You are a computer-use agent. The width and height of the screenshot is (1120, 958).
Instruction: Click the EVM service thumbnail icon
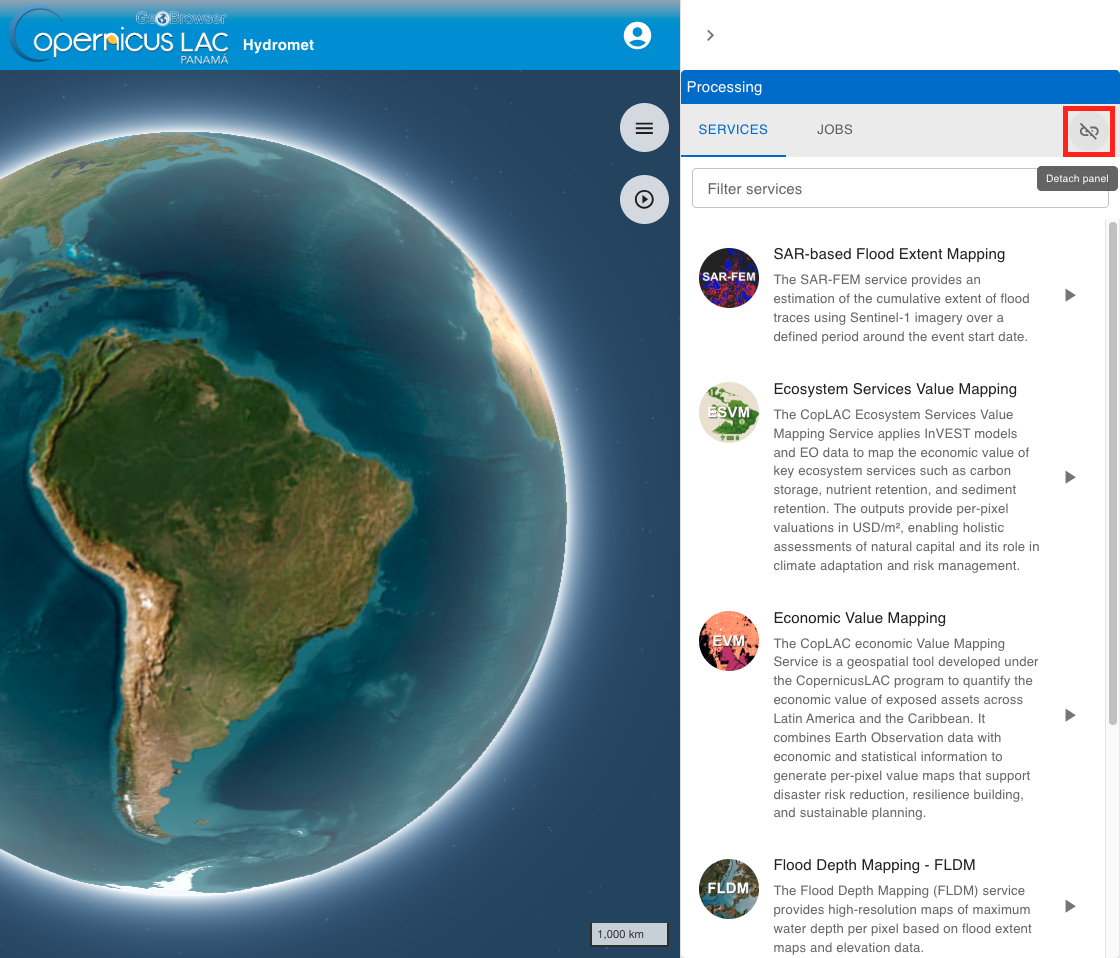(x=729, y=641)
